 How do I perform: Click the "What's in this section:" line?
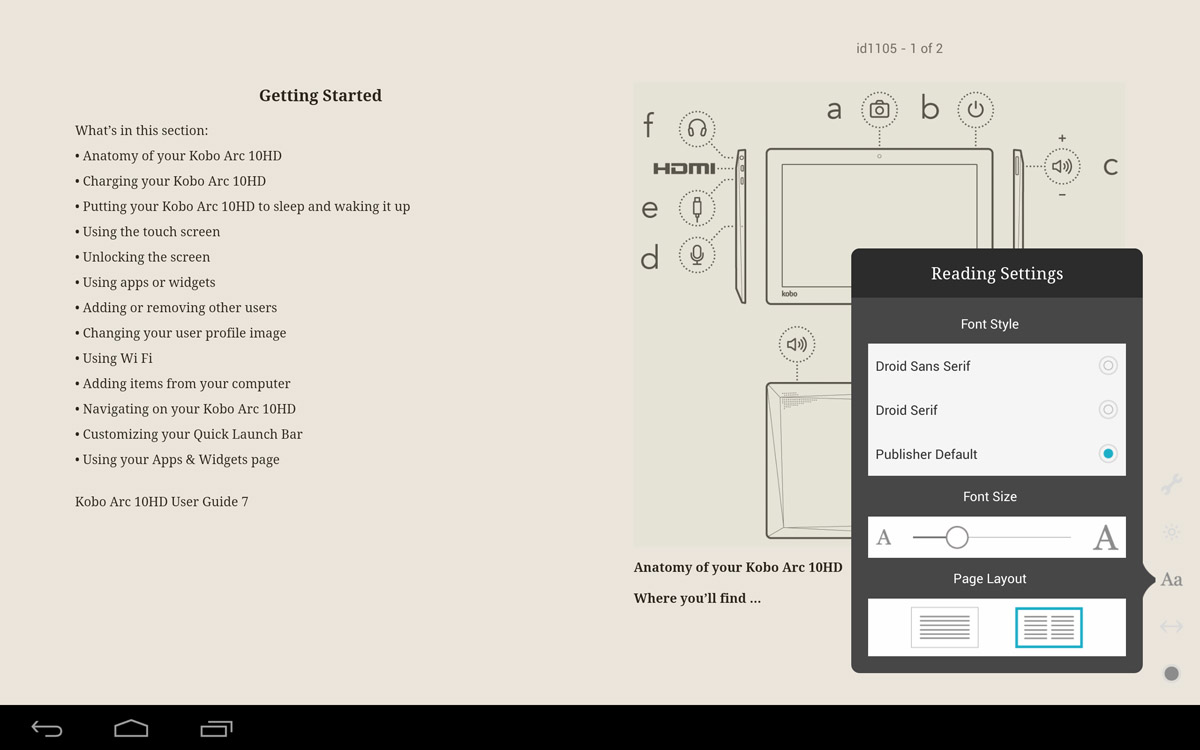pos(142,130)
